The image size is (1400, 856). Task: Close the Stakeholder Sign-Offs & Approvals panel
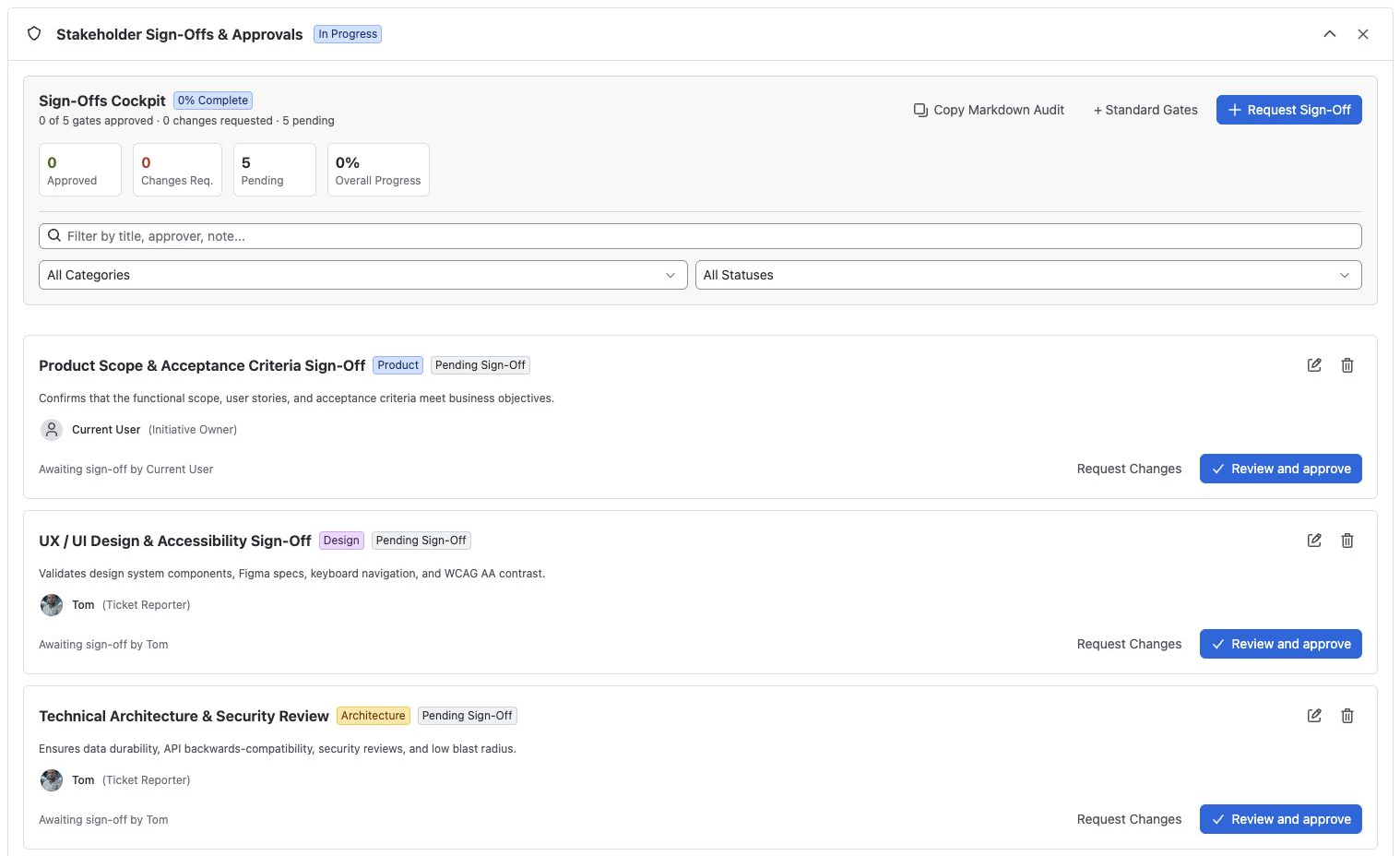tap(1362, 34)
